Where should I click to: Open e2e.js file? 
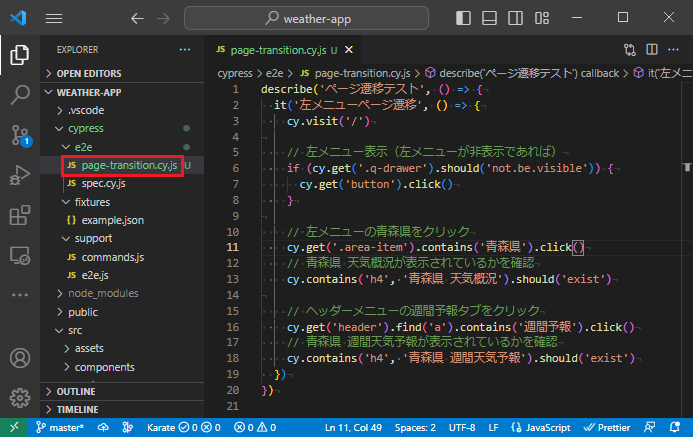tap(122, 275)
